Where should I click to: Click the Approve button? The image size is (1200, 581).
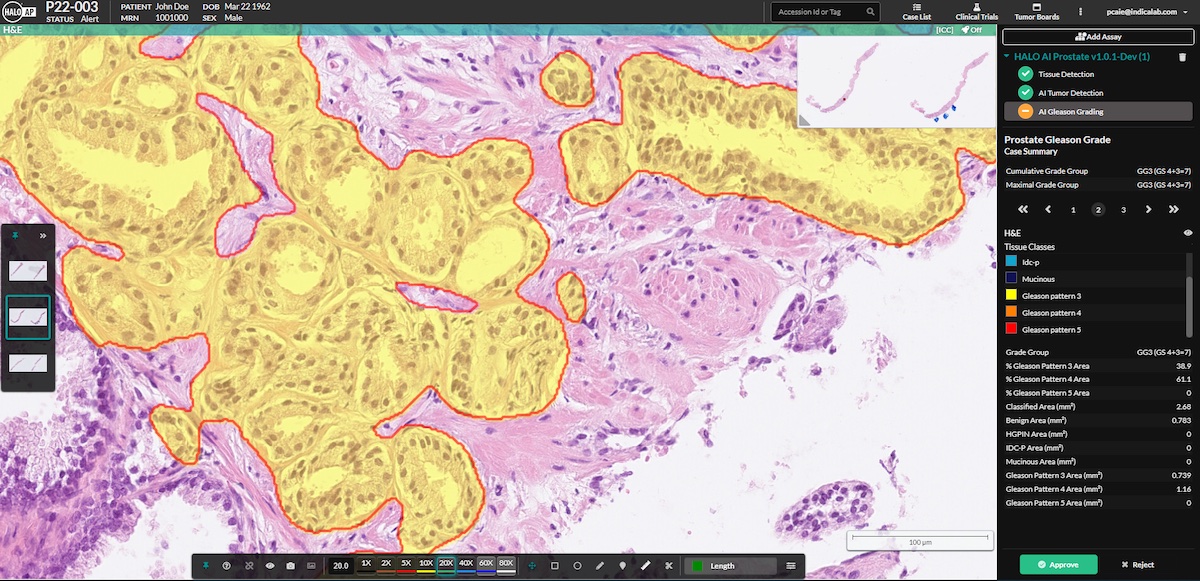(x=1059, y=564)
